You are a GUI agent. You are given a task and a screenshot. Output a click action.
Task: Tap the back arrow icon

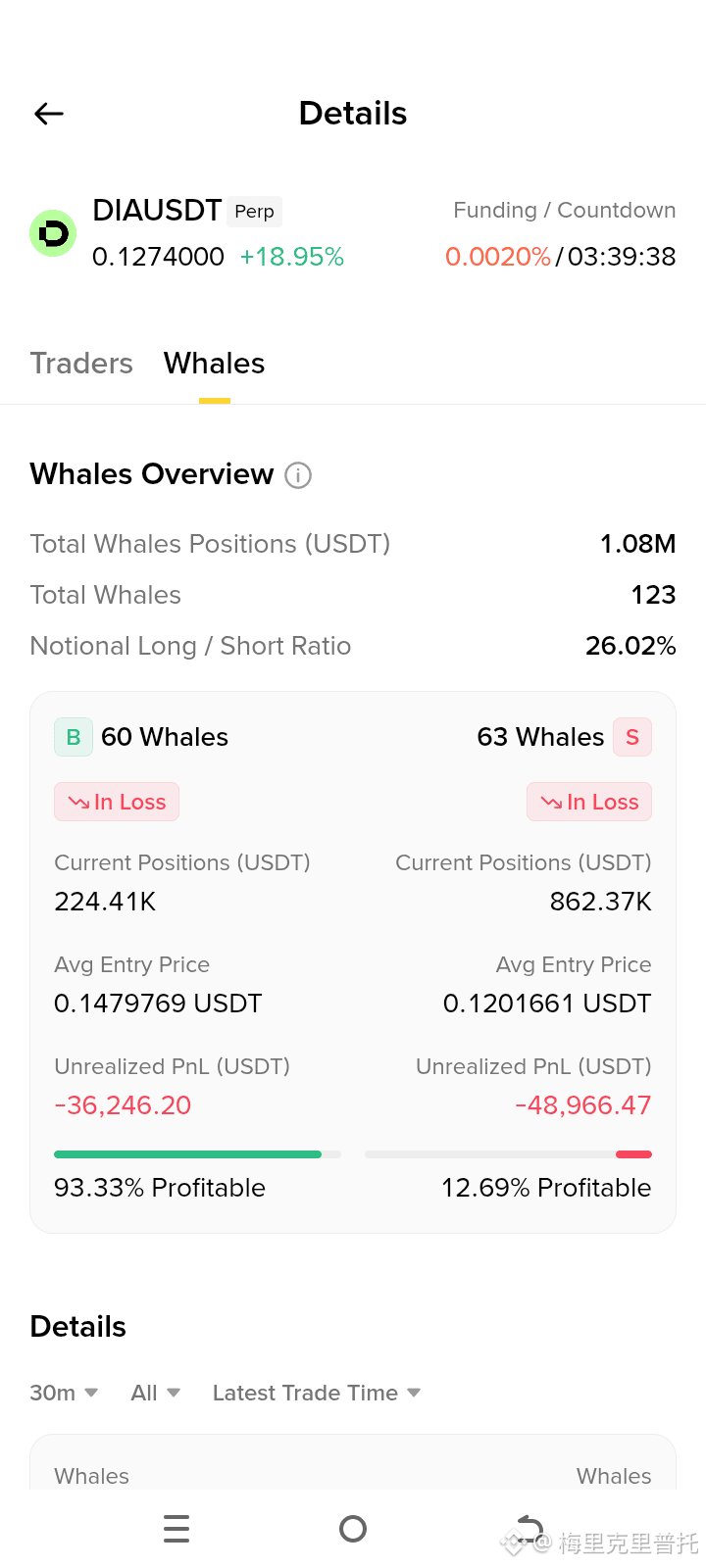[x=49, y=114]
